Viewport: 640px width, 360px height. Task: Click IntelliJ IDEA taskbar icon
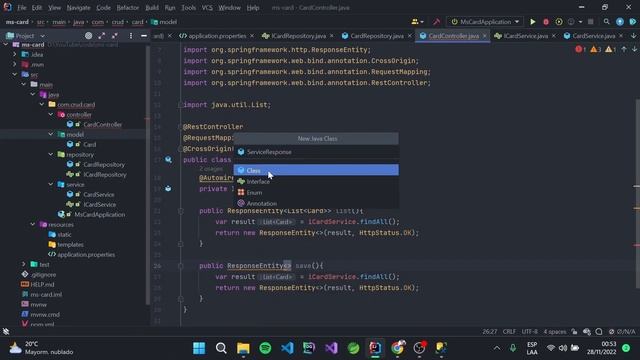coord(375,348)
